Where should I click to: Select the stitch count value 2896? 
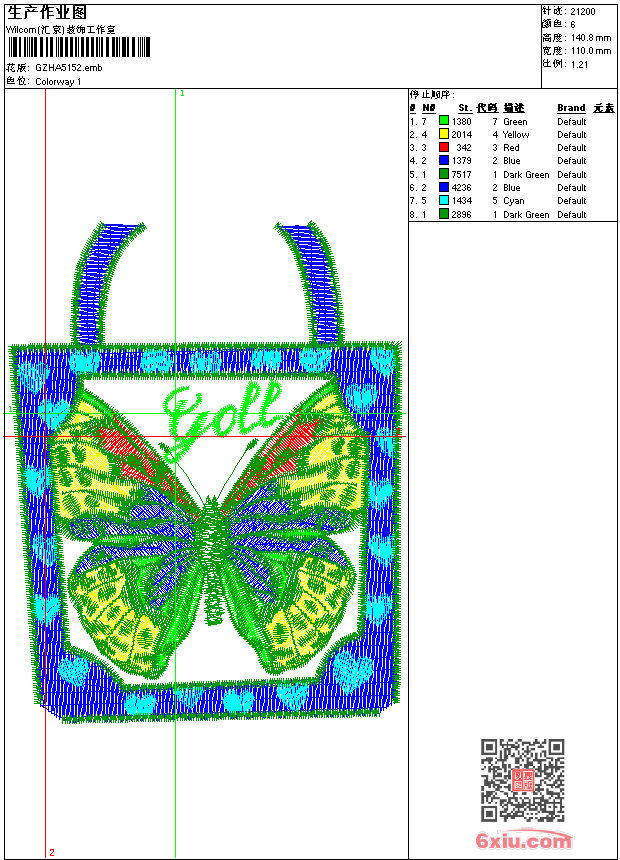click(x=461, y=215)
